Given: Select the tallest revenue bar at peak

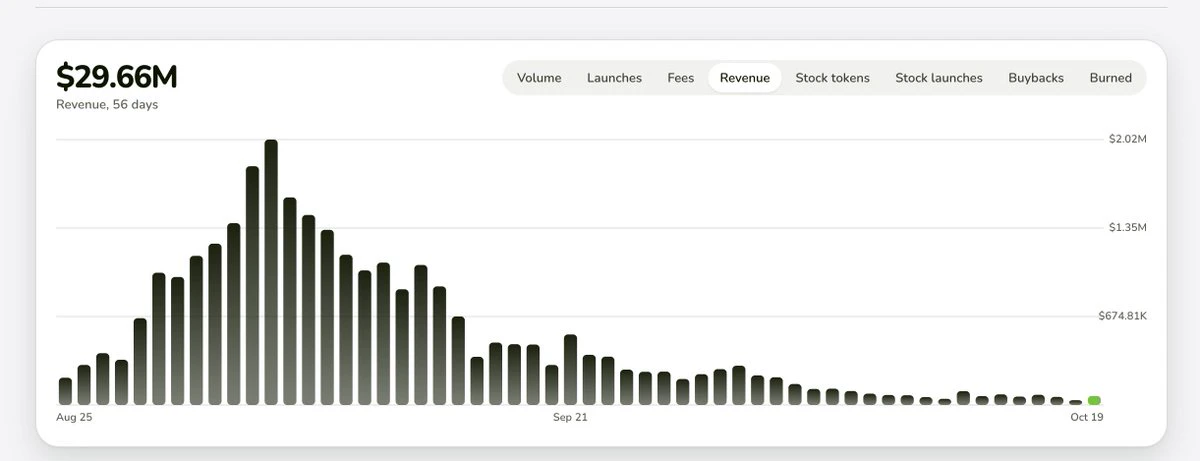Looking at the screenshot, I should (x=271, y=272).
